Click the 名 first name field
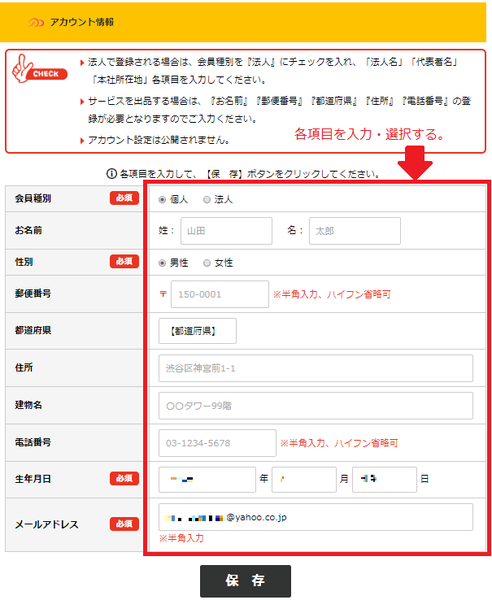The image size is (492, 600). coord(355,231)
